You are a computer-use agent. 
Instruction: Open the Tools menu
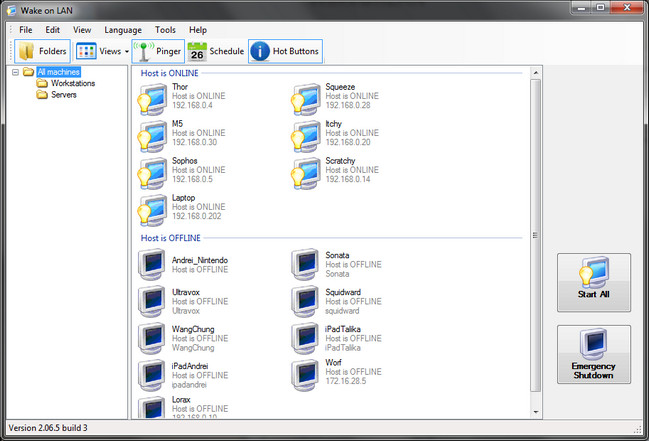pos(165,30)
